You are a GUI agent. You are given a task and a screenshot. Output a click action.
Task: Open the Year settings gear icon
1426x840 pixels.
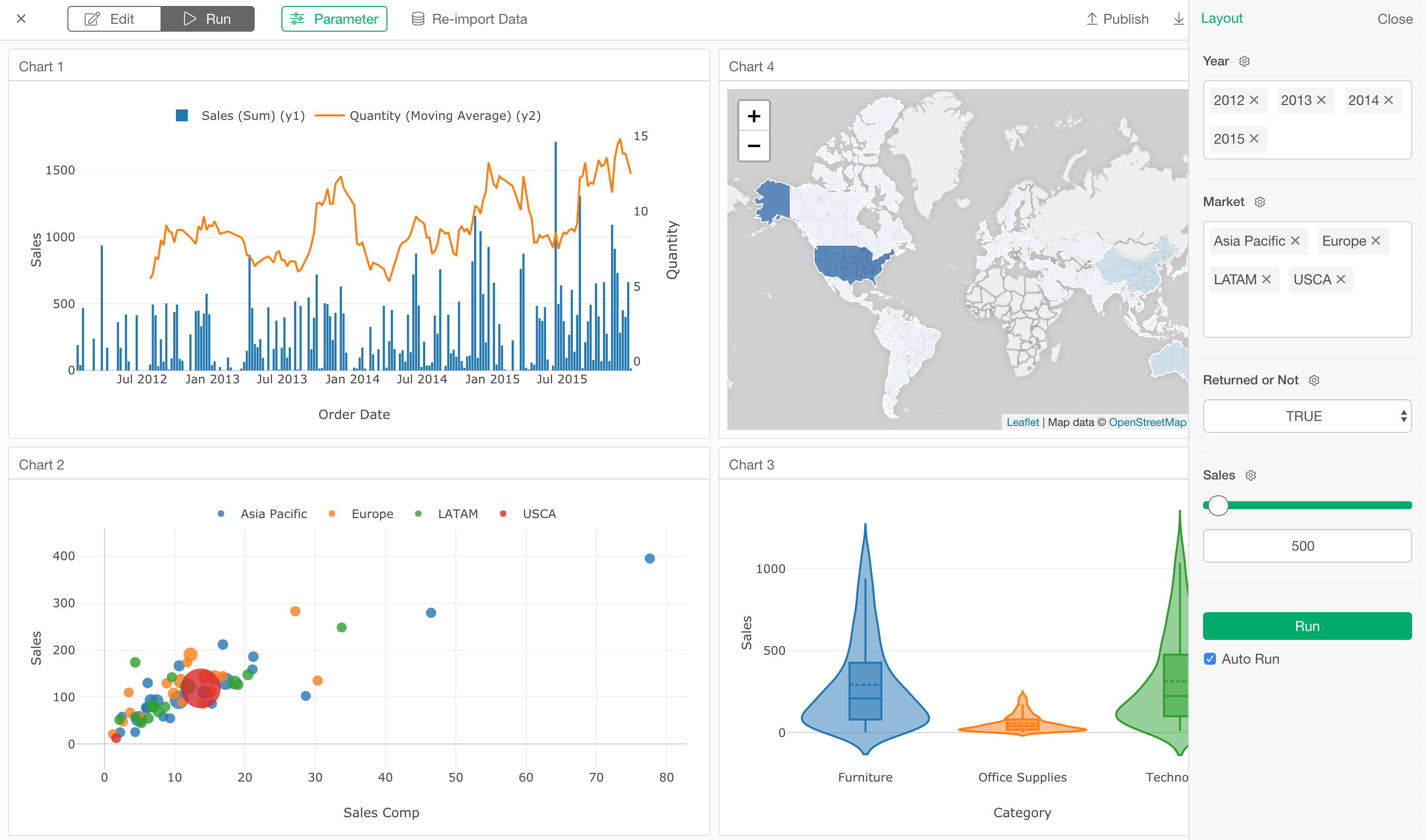(1244, 61)
